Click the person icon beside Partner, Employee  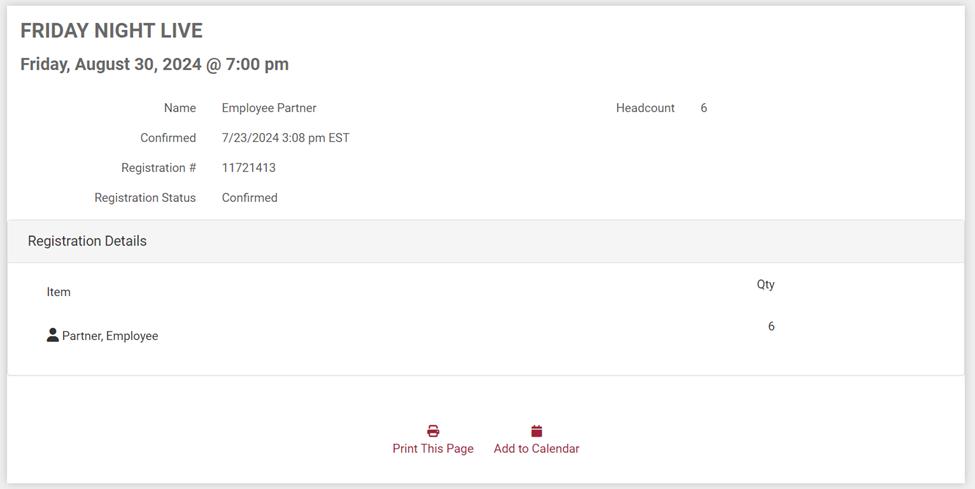point(53,335)
